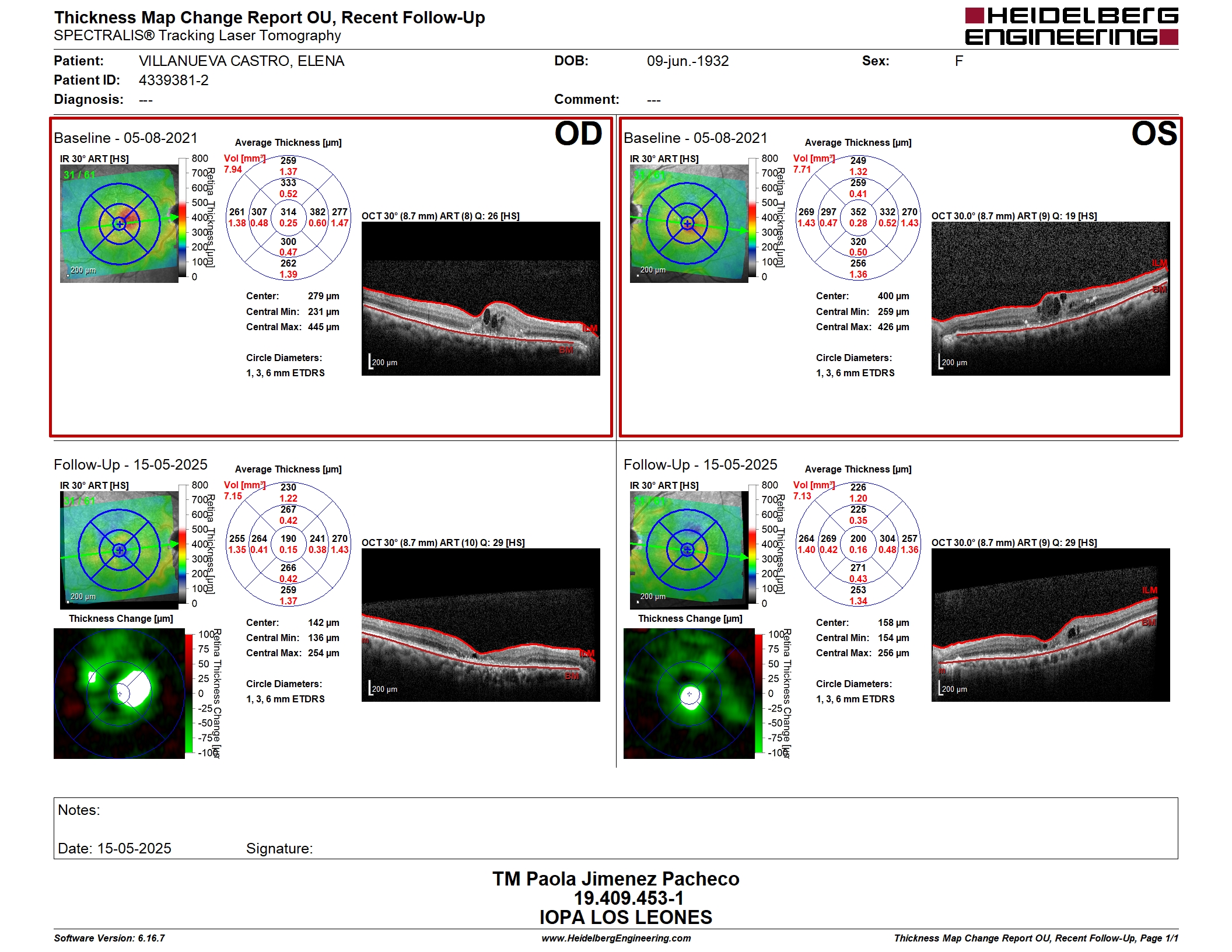Click the OS Follow-Up - 15-05-2025 heading

700,465
